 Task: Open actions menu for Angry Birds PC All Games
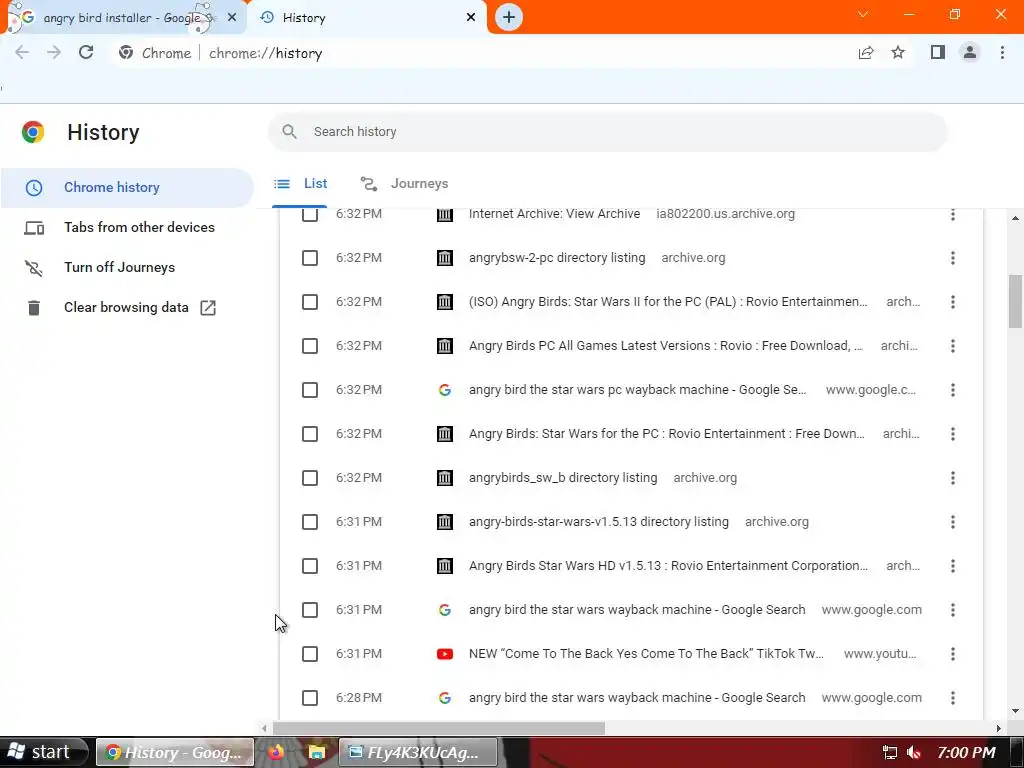tap(953, 345)
